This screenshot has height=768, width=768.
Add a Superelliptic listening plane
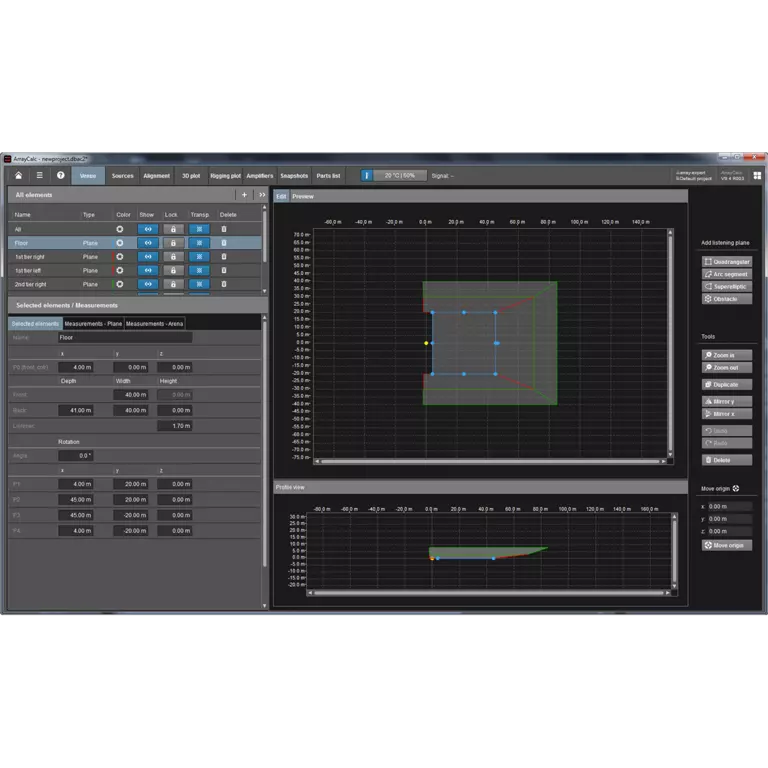(x=727, y=287)
